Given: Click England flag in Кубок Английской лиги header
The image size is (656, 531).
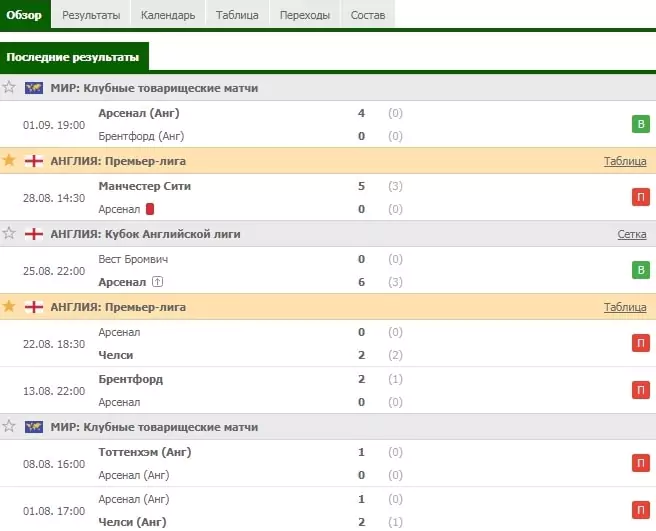Looking at the screenshot, I should tap(34, 234).
